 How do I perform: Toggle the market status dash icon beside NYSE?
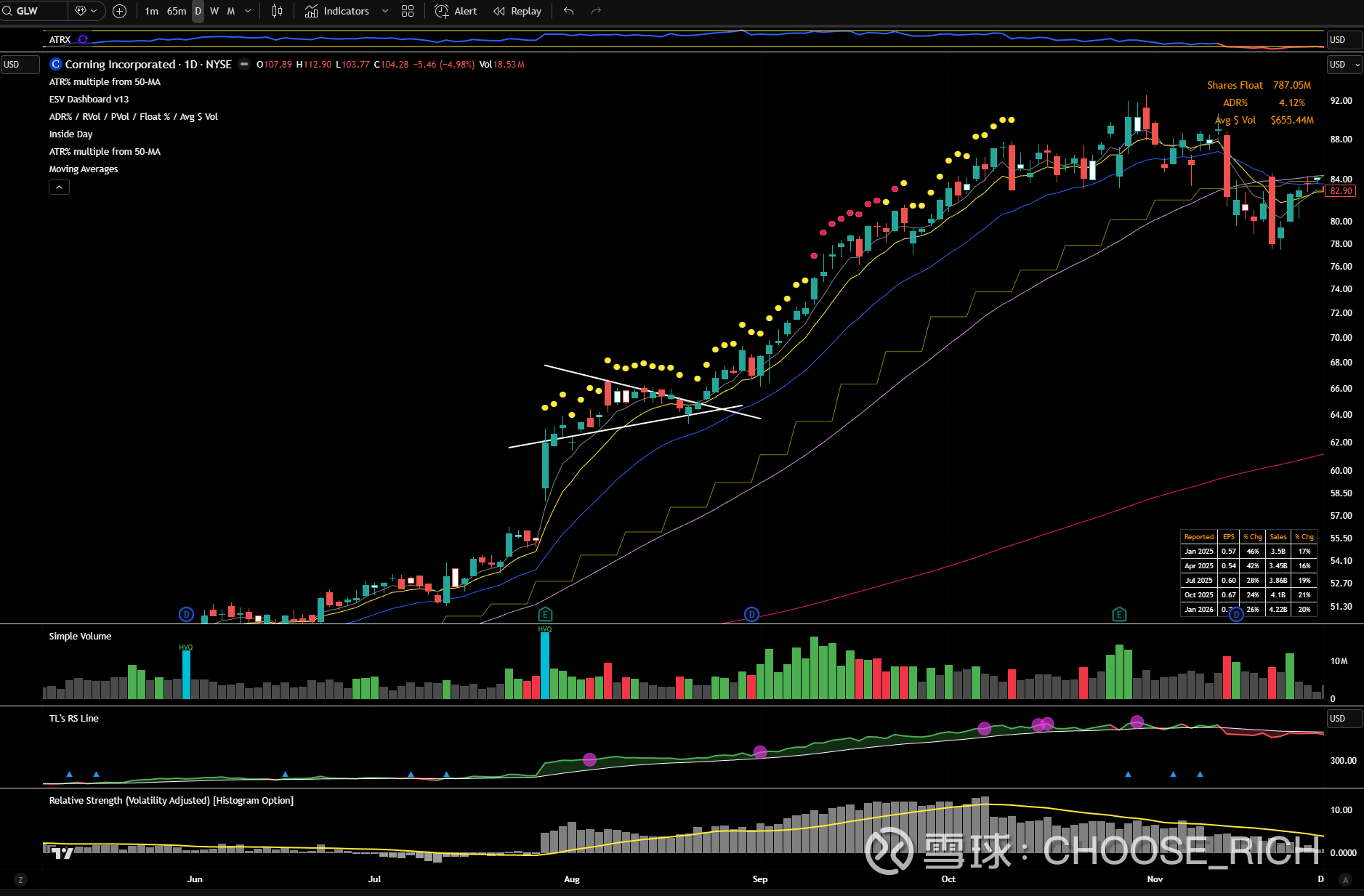[x=244, y=64]
